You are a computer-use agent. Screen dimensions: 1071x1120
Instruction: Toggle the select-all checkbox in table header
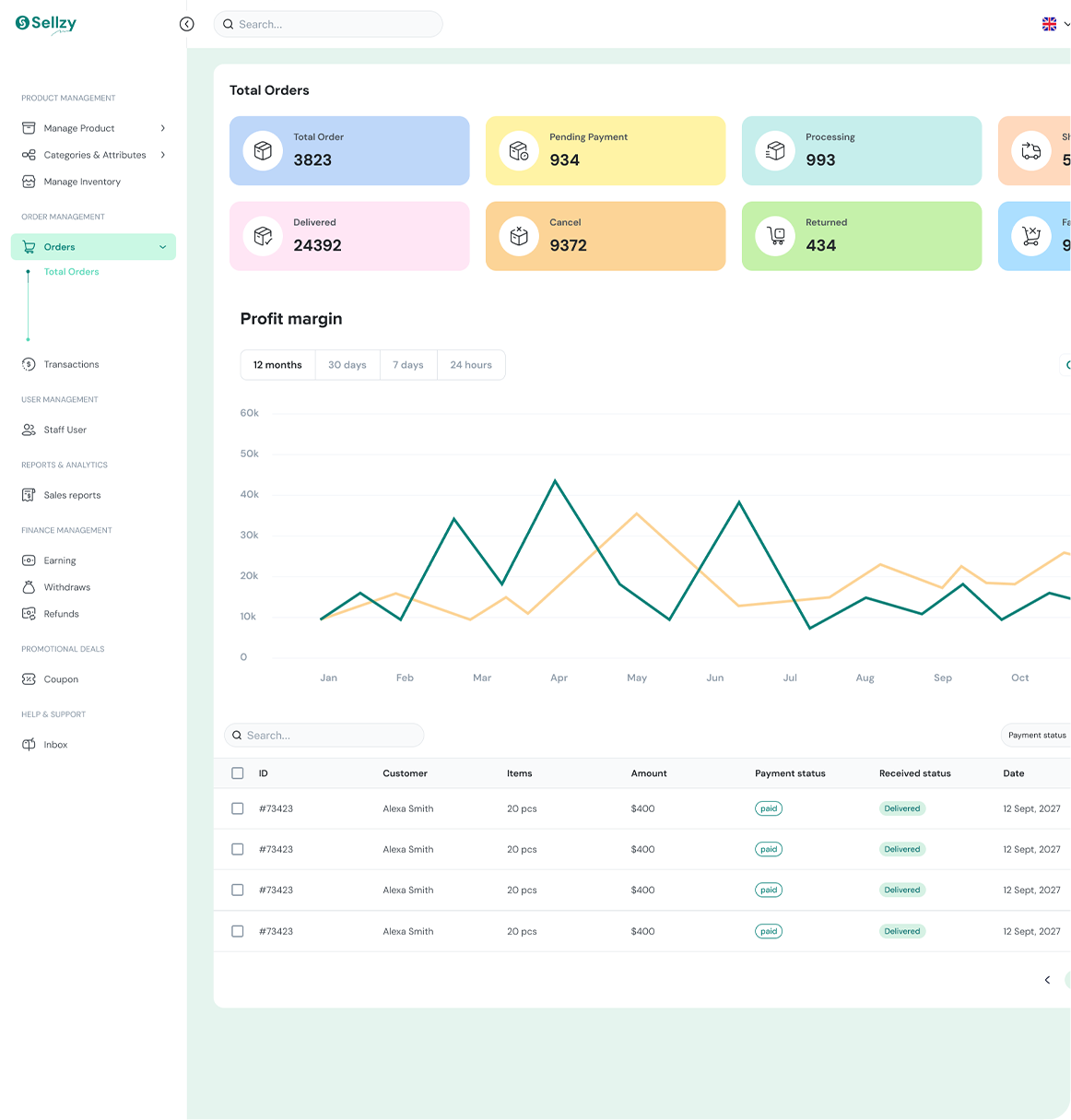pos(238,773)
